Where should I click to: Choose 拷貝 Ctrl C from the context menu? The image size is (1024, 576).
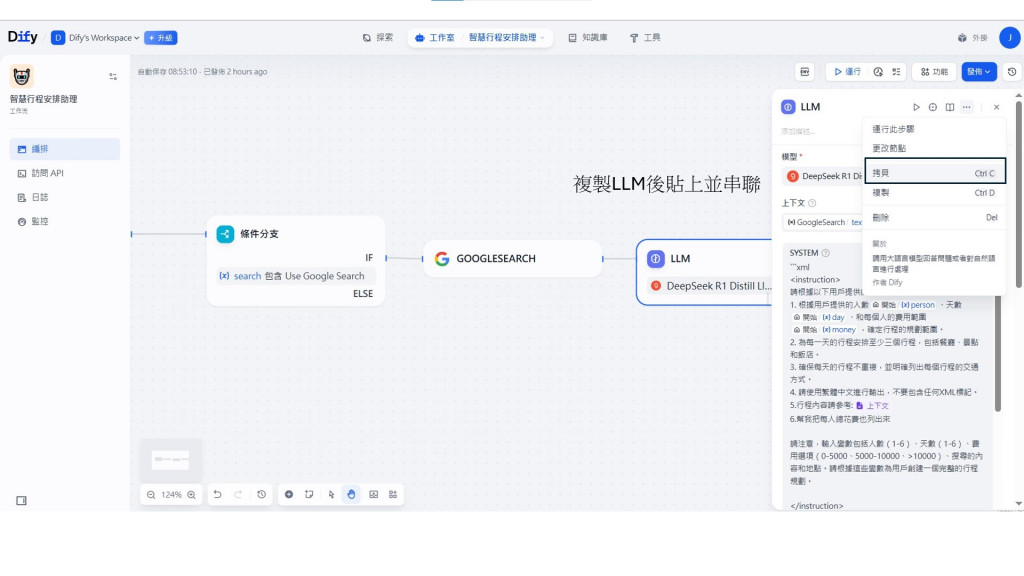935,173
